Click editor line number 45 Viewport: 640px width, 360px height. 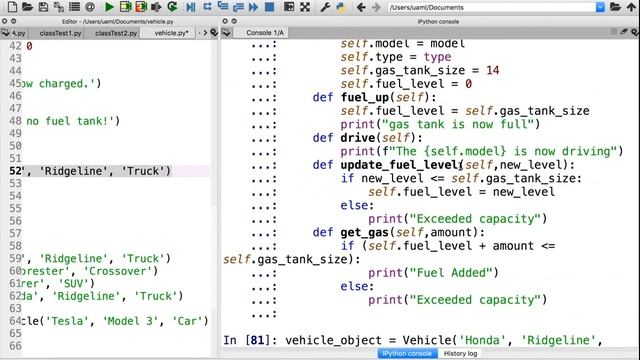[x=15, y=84]
